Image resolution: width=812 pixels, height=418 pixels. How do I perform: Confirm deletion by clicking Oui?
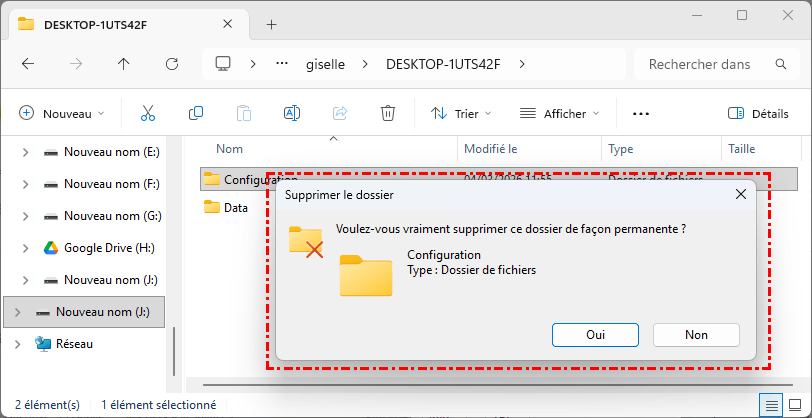595,335
